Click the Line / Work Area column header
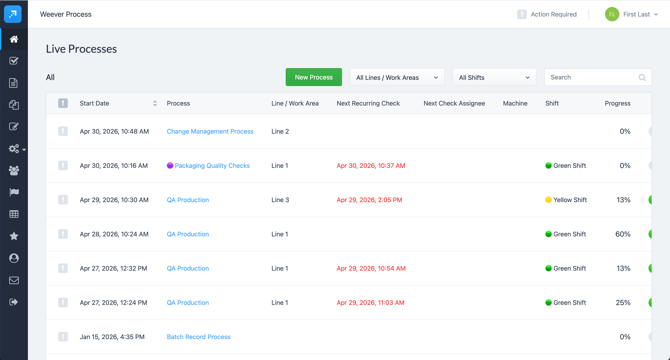The width and height of the screenshot is (670, 360). click(295, 103)
